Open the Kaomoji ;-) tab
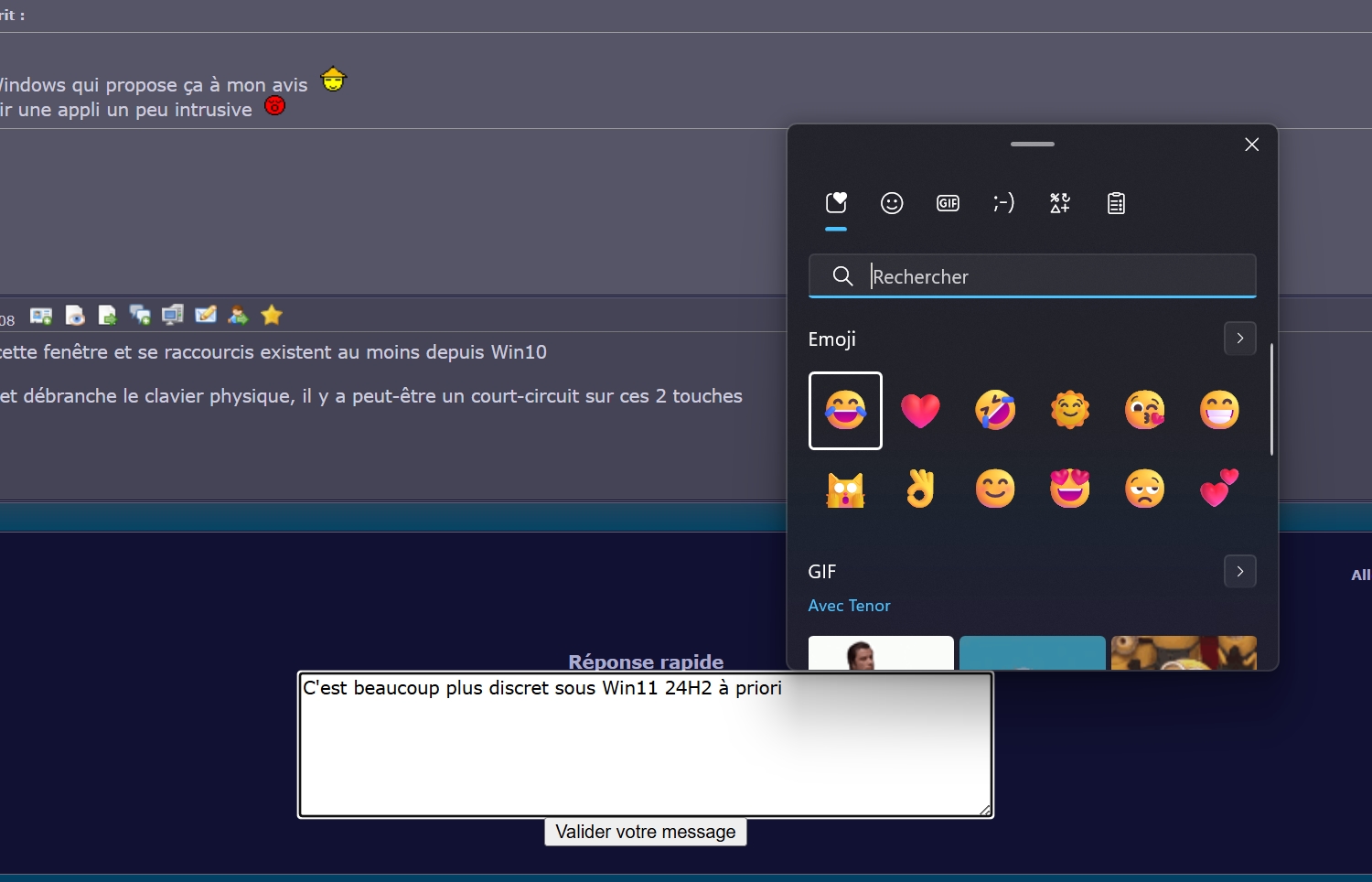 pos(1003,203)
